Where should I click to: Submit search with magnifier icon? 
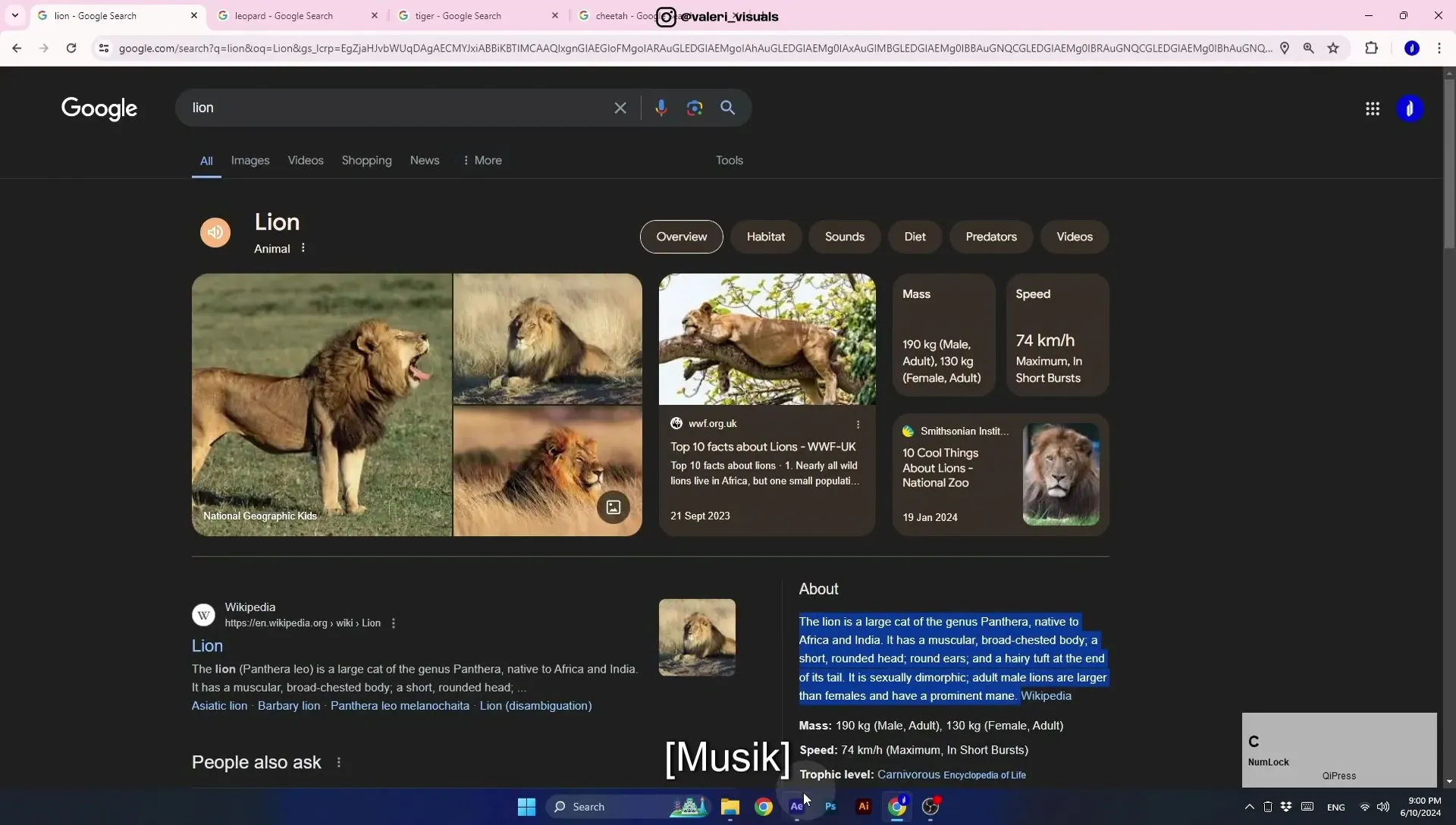click(x=728, y=108)
